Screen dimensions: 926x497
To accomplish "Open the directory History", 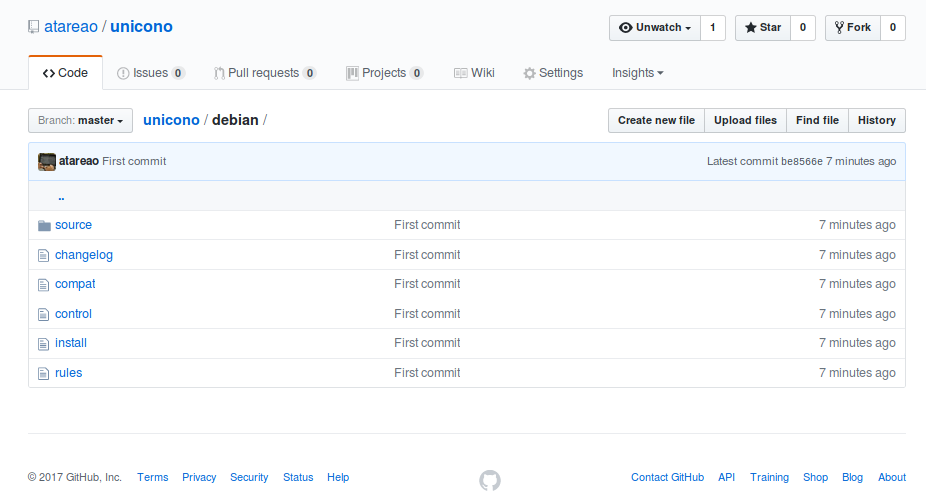I will pyautogui.click(x=877, y=120).
